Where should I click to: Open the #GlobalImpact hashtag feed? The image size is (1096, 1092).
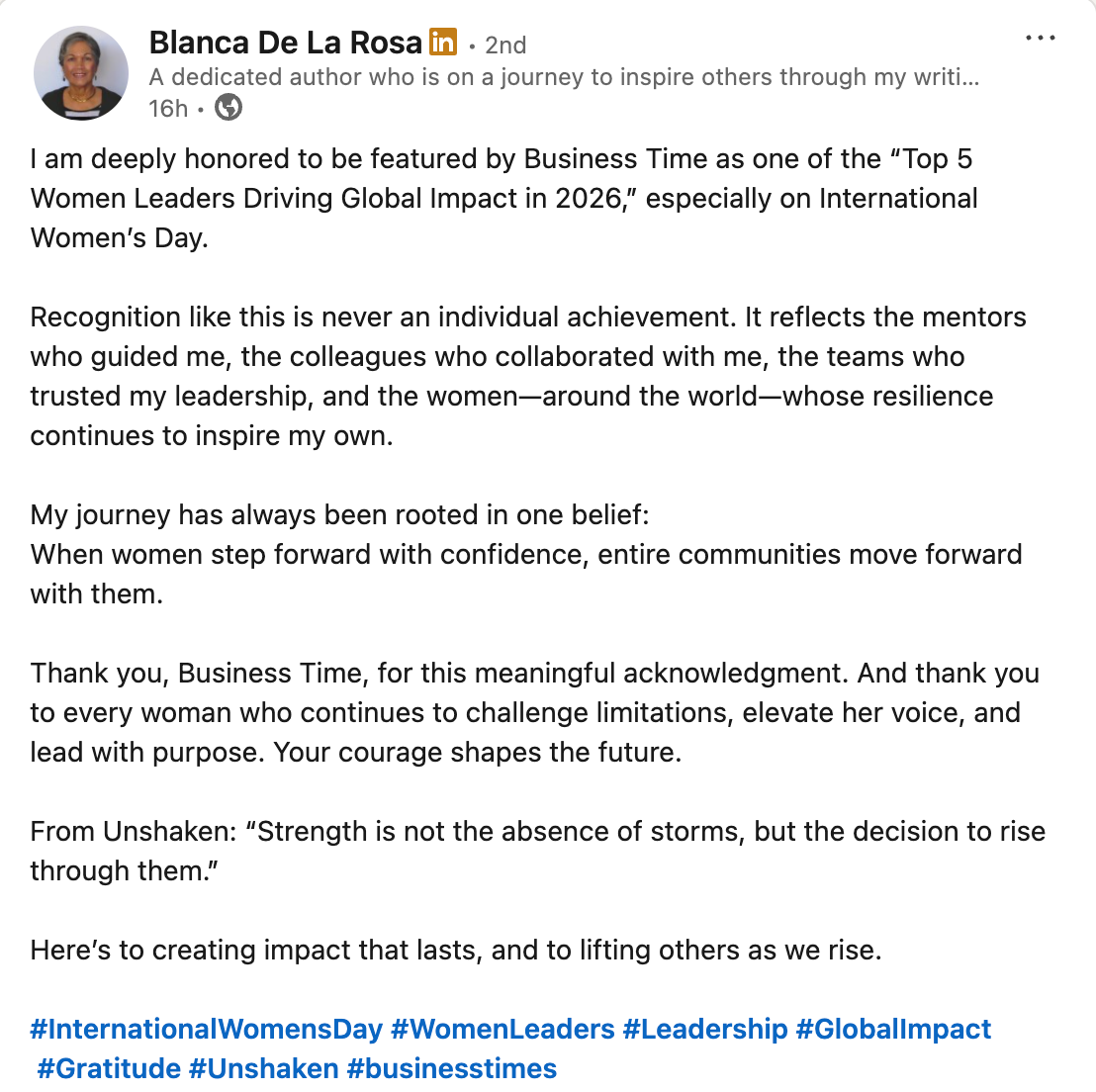point(893,1029)
